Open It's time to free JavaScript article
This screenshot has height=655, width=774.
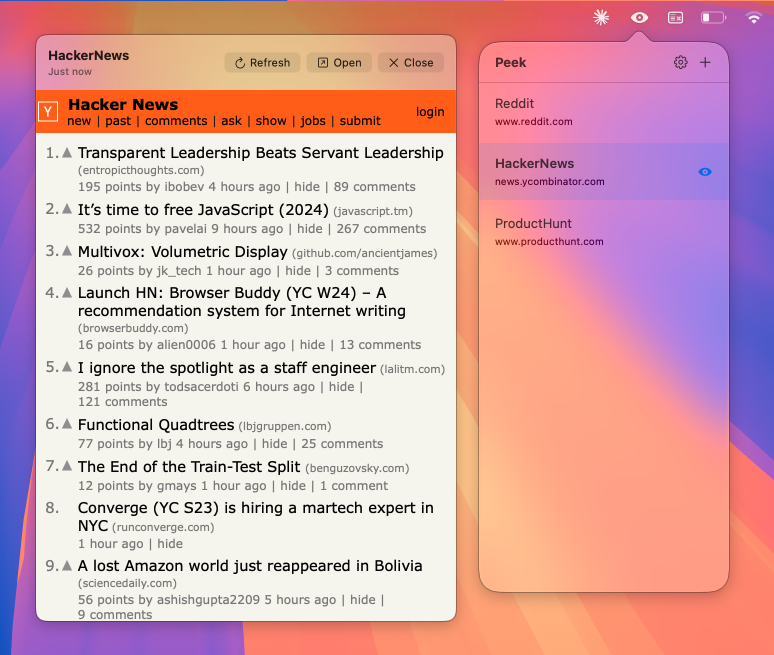203,210
